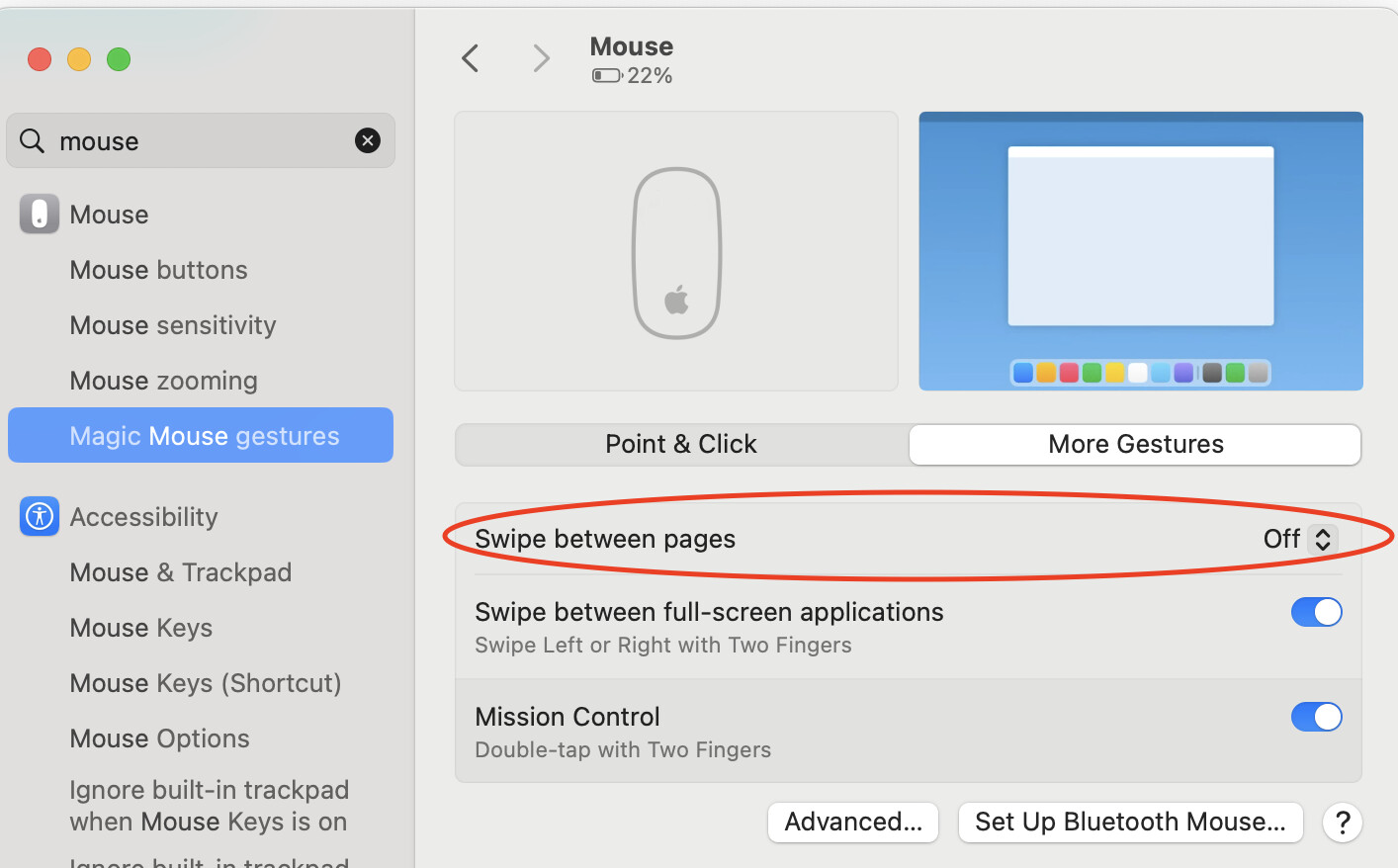Click the Mouse pane title text

click(x=631, y=46)
